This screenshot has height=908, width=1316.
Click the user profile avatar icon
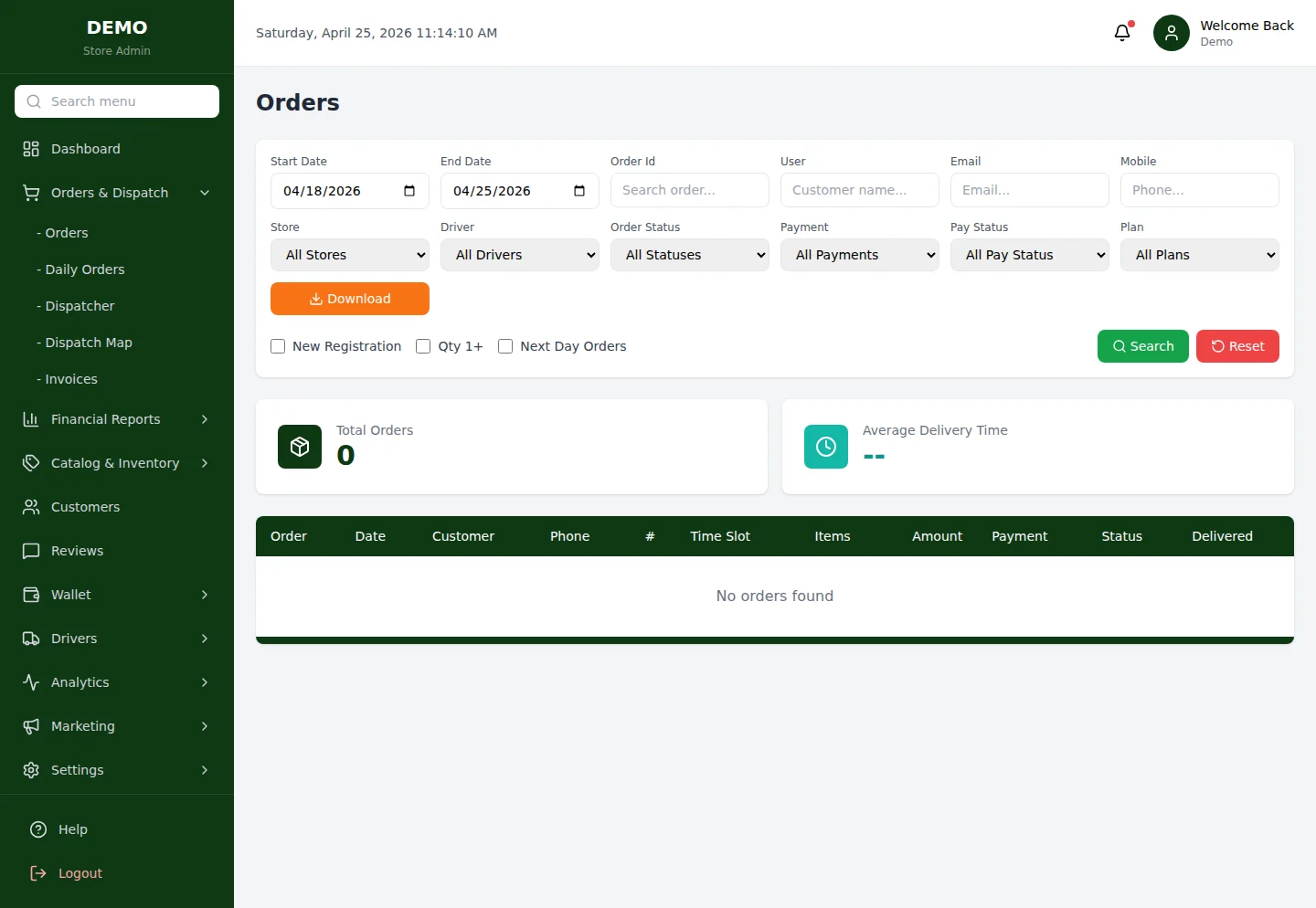pos(1171,32)
